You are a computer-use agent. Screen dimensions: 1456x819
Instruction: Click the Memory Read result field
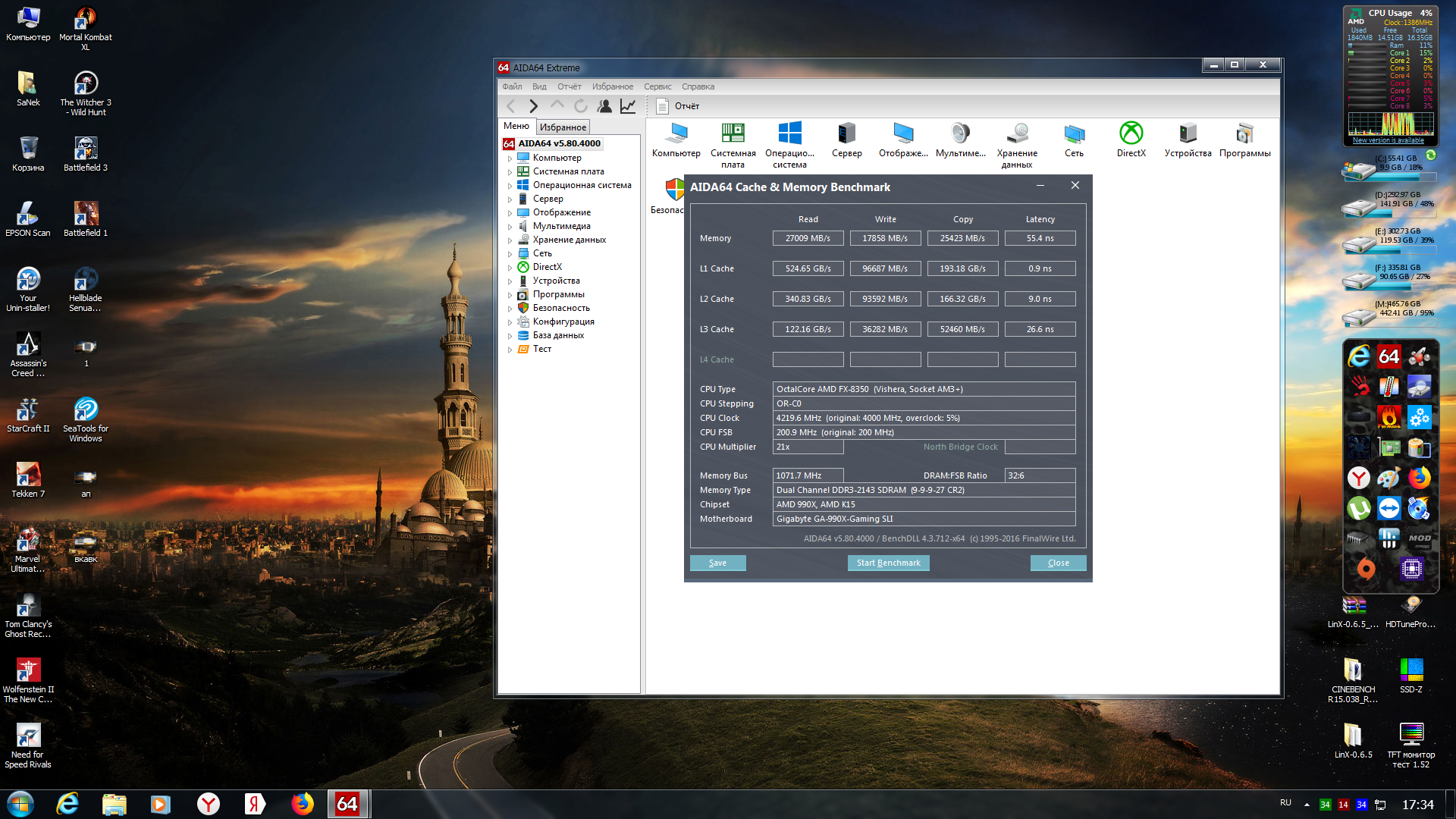[x=808, y=238]
